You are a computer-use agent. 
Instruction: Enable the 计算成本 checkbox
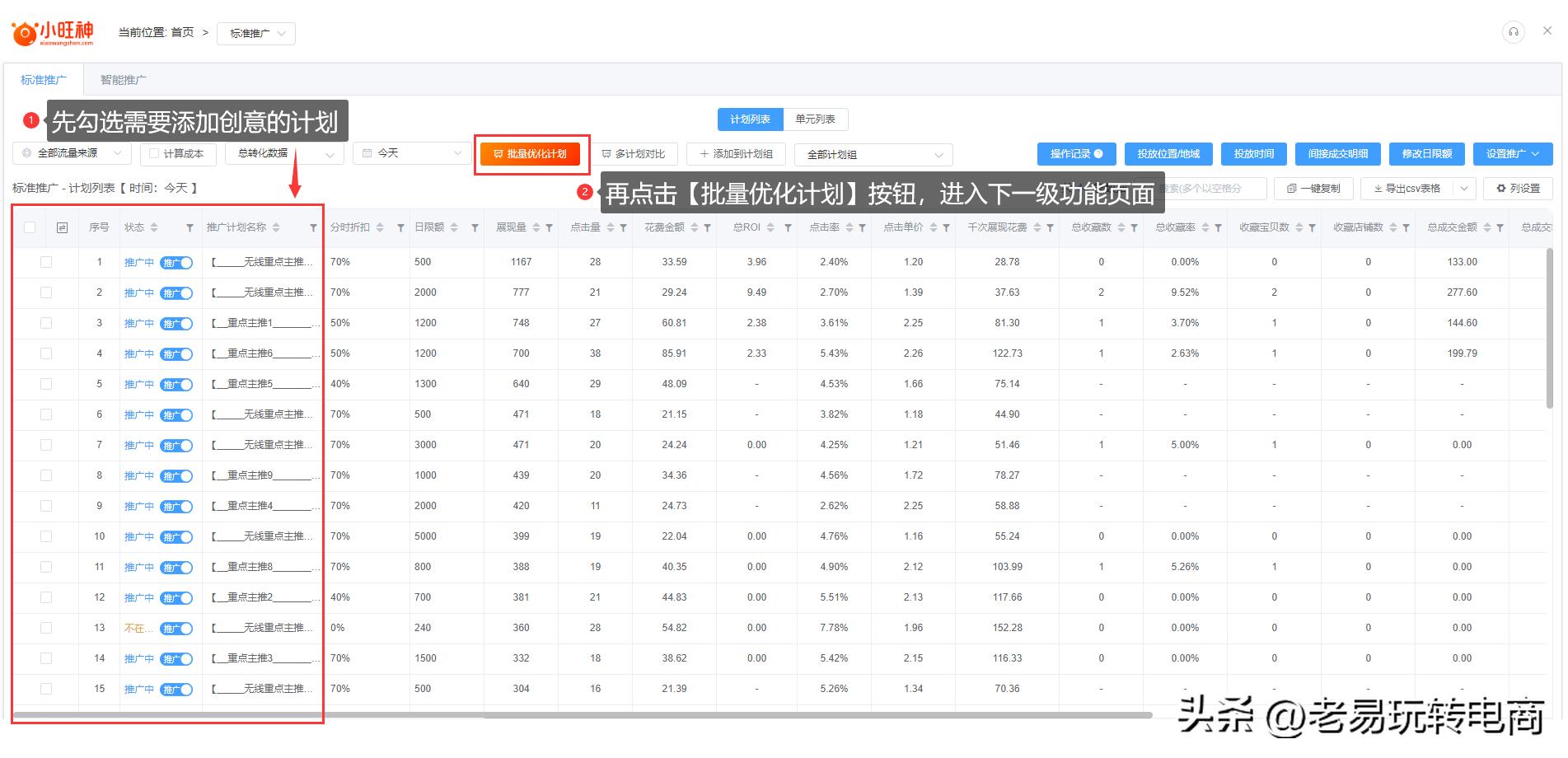(154, 153)
